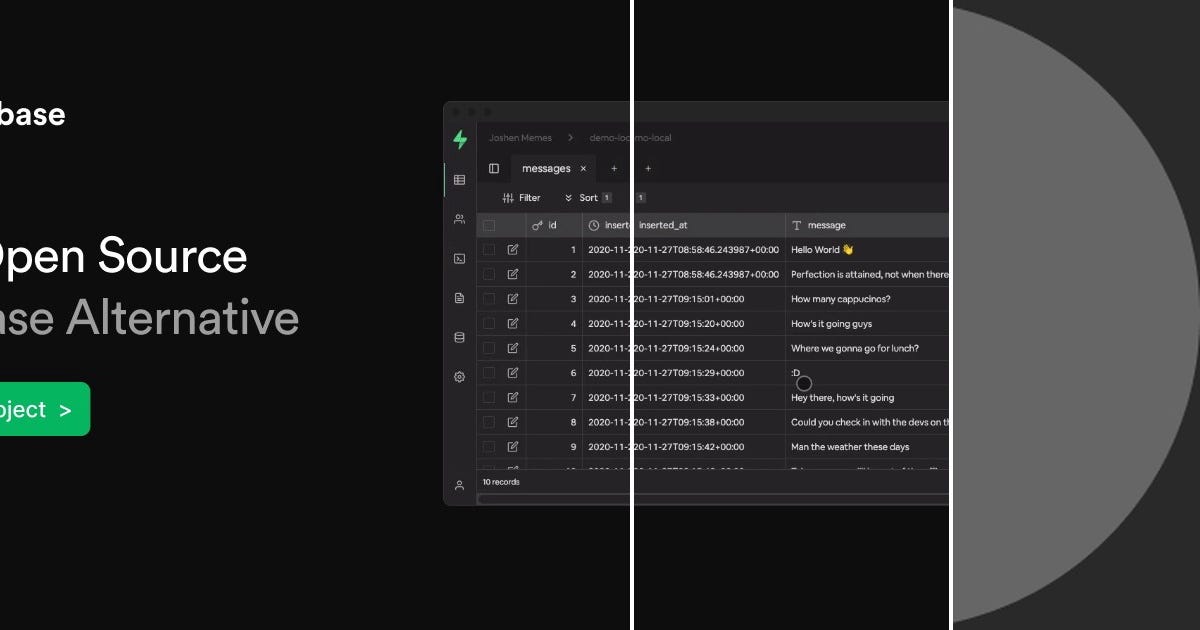Screen dimensions: 1200x630
Task: Open a new tab with the plus button
Action: (614, 168)
